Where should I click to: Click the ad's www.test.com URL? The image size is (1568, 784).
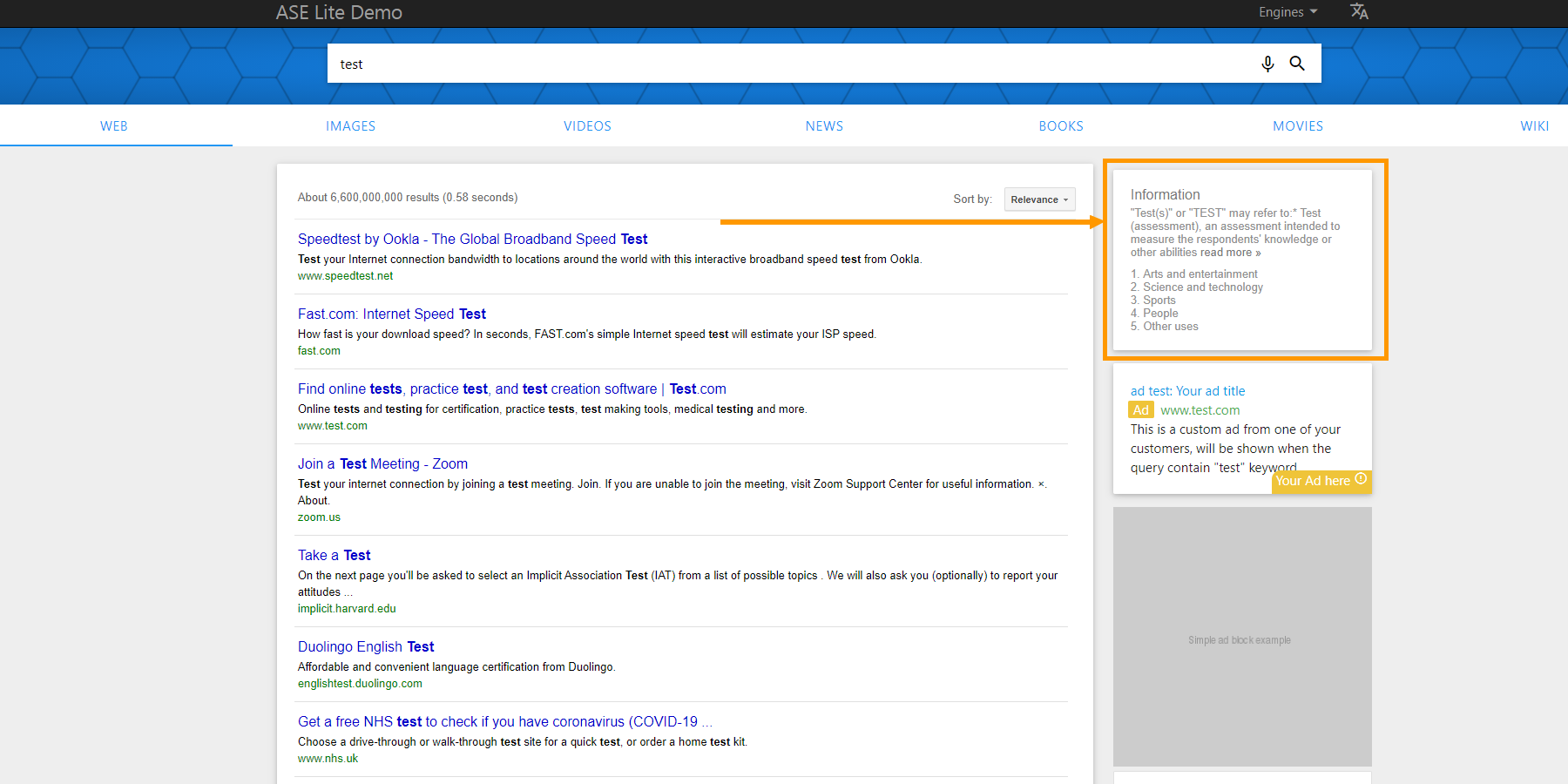pyautogui.click(x=1200, y=410)
